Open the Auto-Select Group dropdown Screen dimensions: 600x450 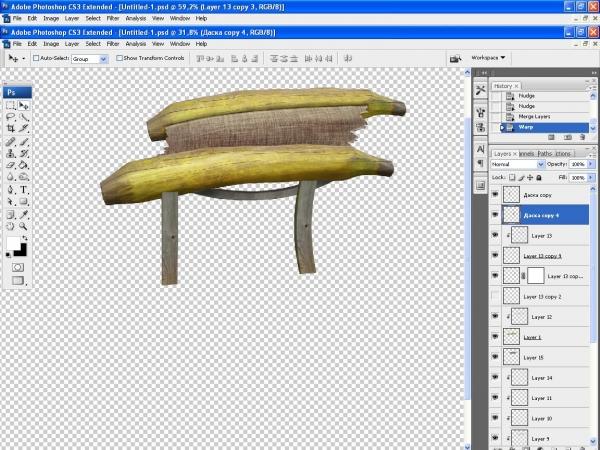click(103, 59)
